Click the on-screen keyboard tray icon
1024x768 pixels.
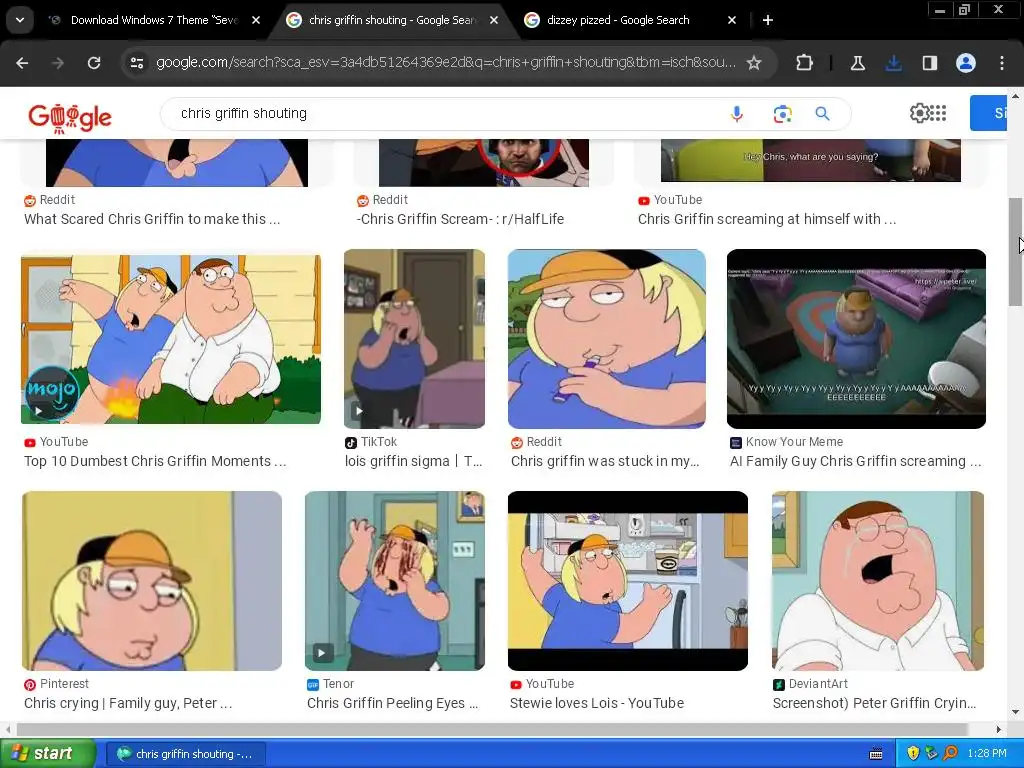(876, 754)
